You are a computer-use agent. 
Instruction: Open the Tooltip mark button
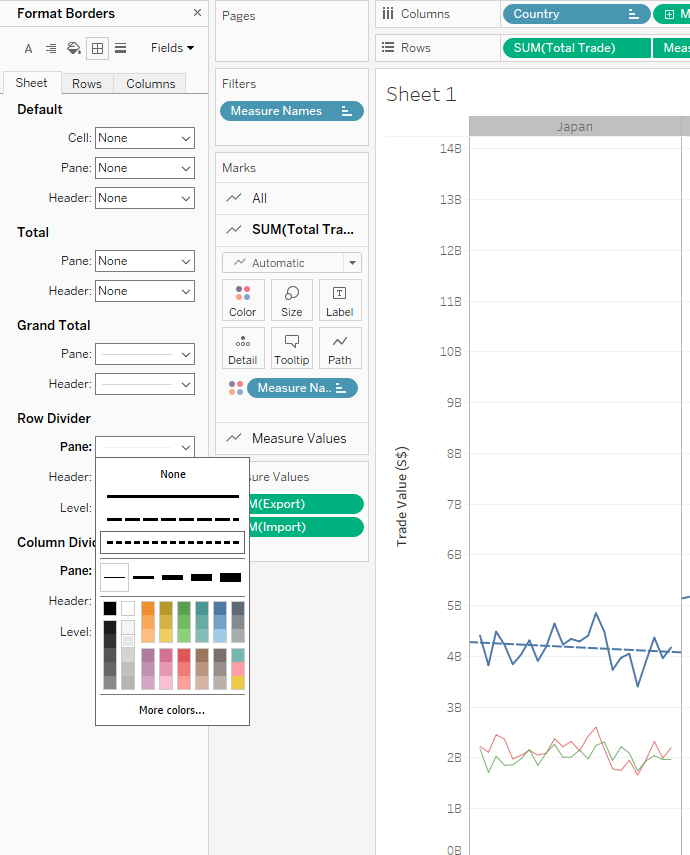pos(292,348)
